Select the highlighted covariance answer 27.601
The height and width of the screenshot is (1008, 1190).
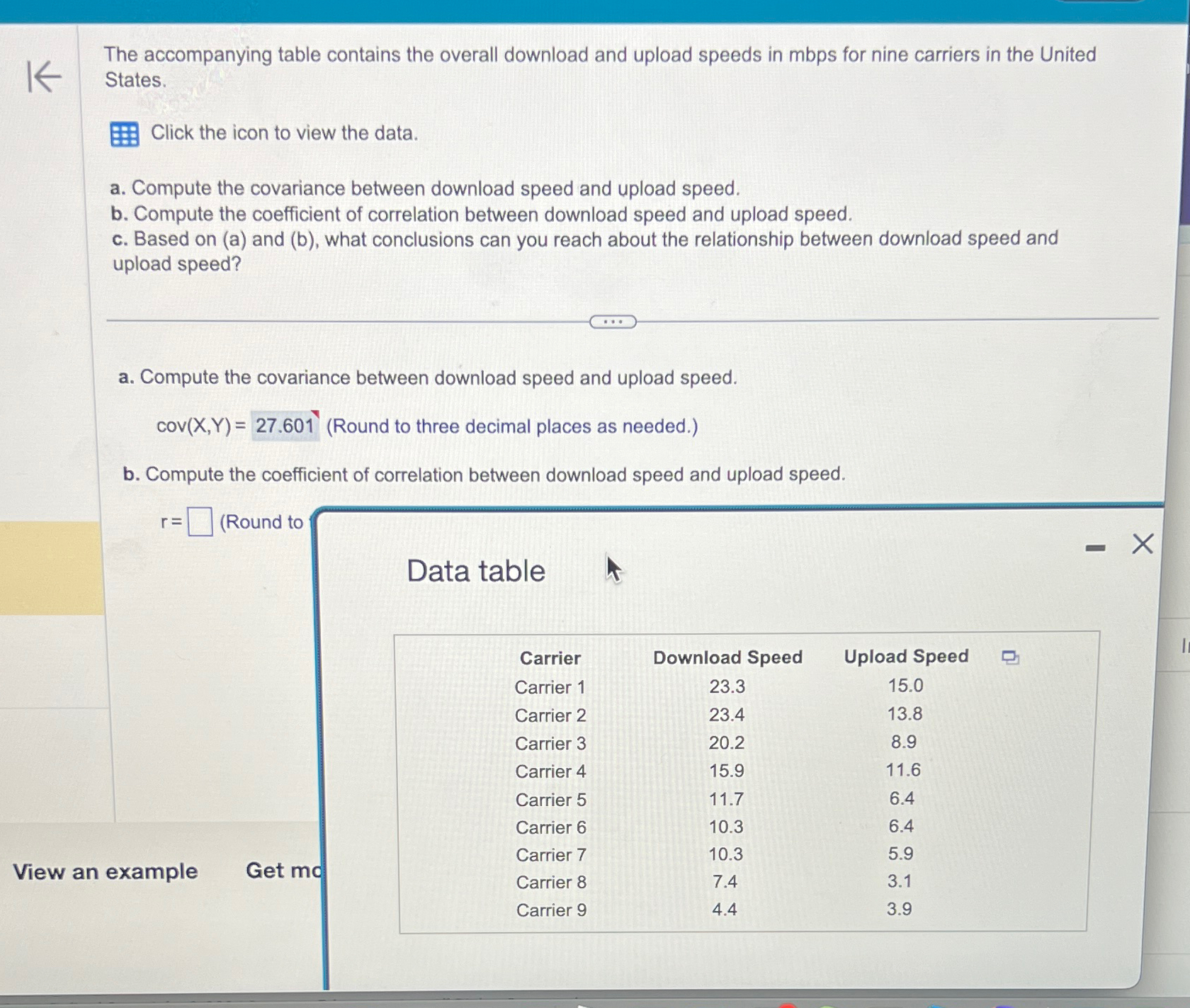[285, 426]
